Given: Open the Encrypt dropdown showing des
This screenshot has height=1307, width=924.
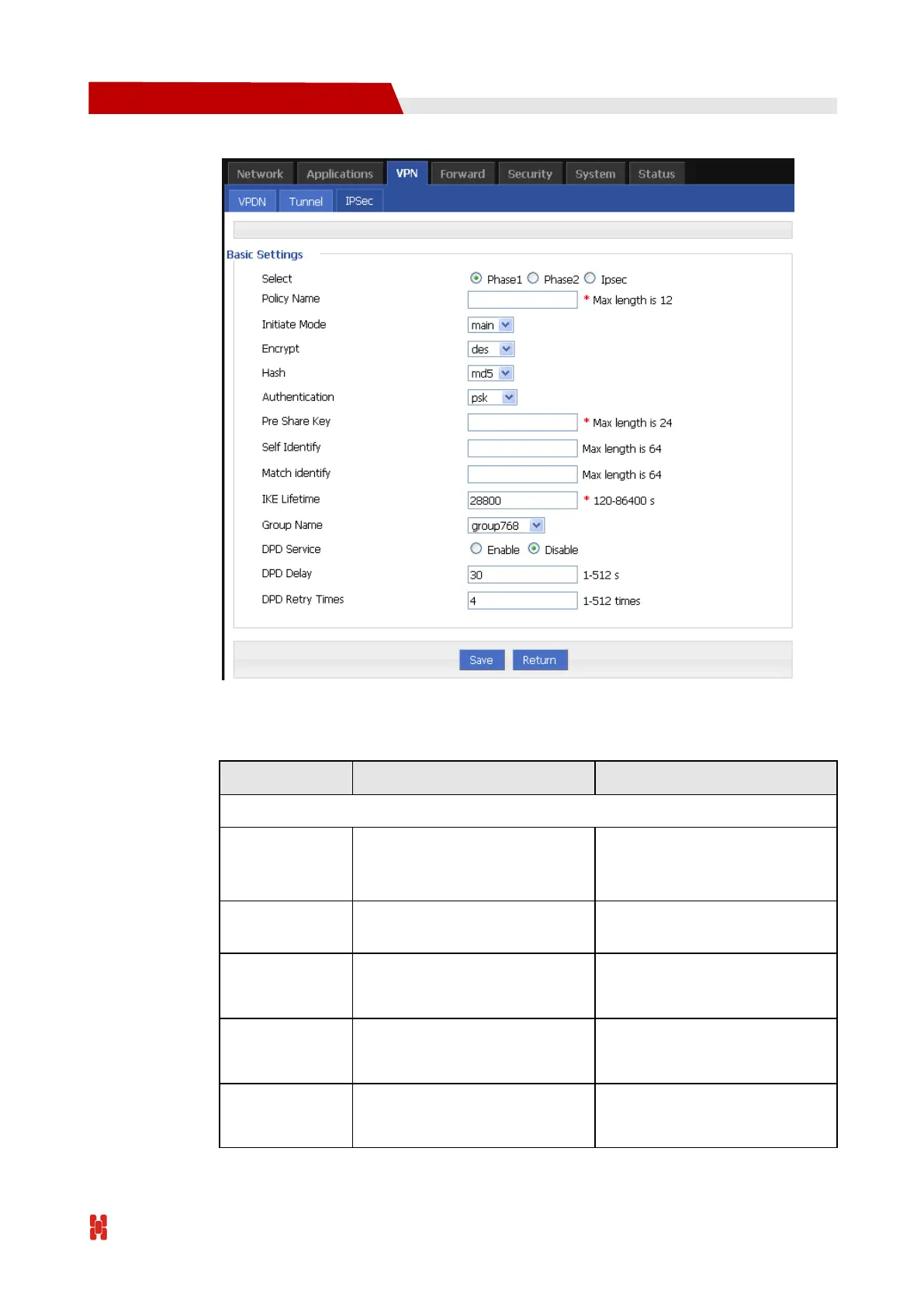Looking at the screenshot, I should pos(491,349).
